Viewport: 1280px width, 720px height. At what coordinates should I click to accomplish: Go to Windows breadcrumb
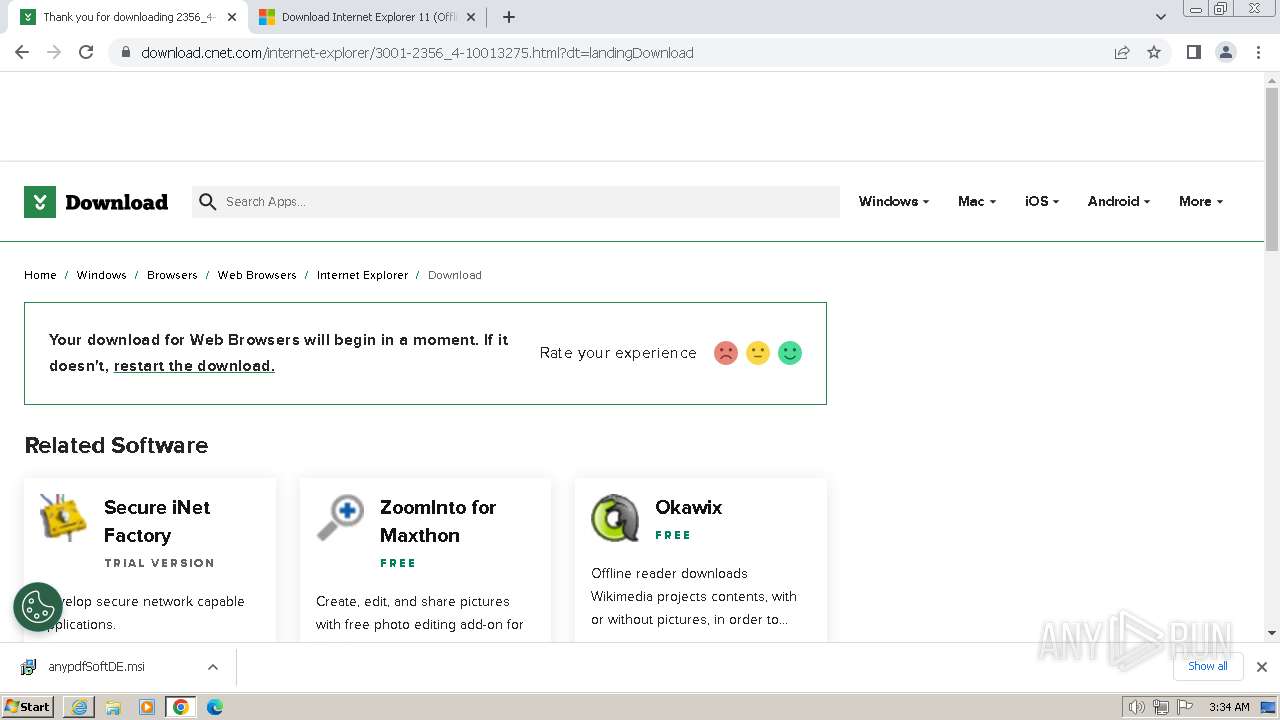point(101,275)
